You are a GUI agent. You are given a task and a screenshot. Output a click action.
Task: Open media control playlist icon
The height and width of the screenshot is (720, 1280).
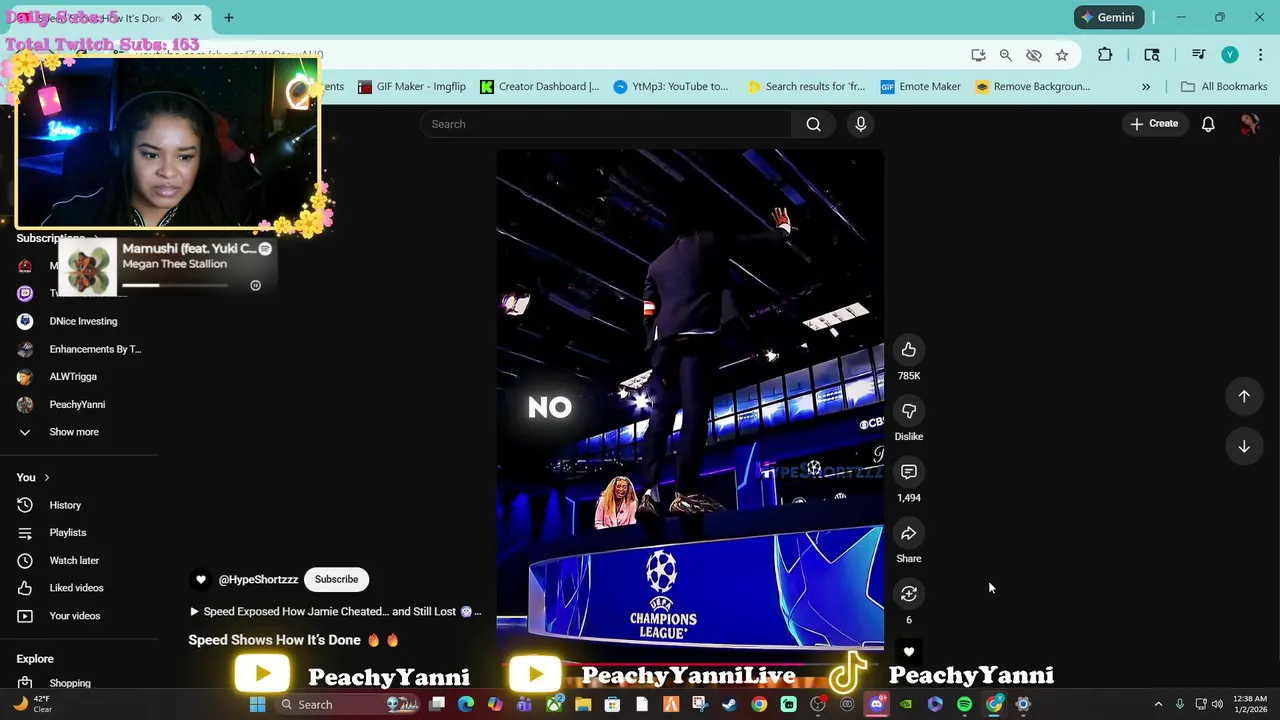pos(1198,55)
